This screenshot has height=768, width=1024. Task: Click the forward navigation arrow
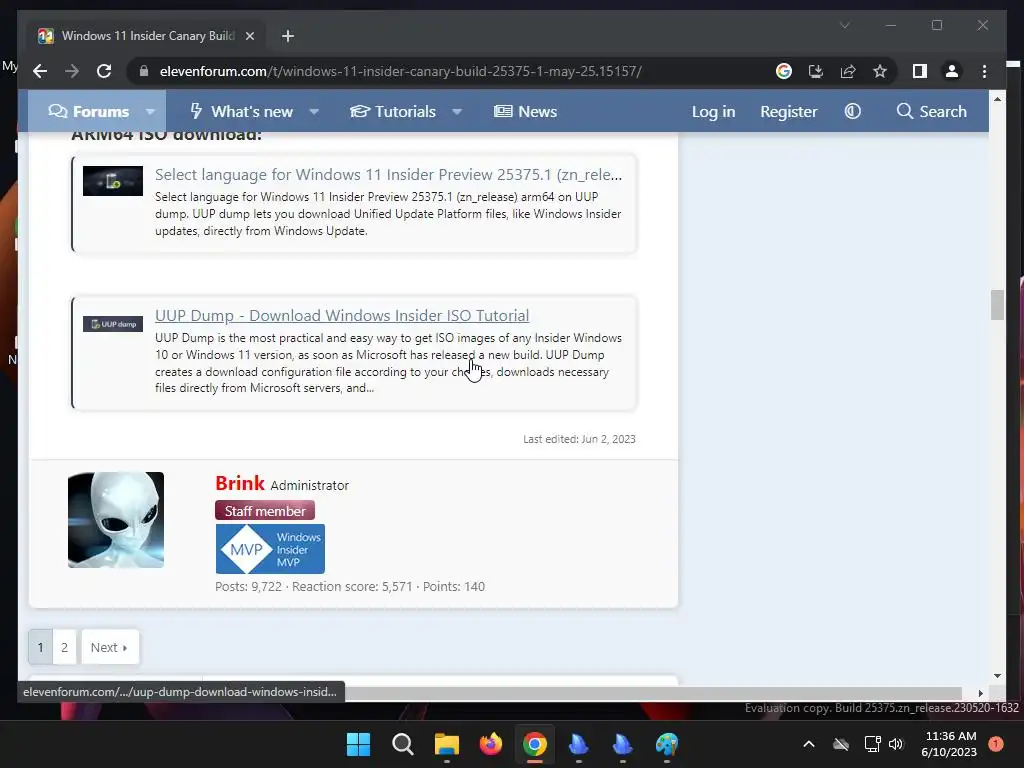pyautogui.click(x=72, y=71)
